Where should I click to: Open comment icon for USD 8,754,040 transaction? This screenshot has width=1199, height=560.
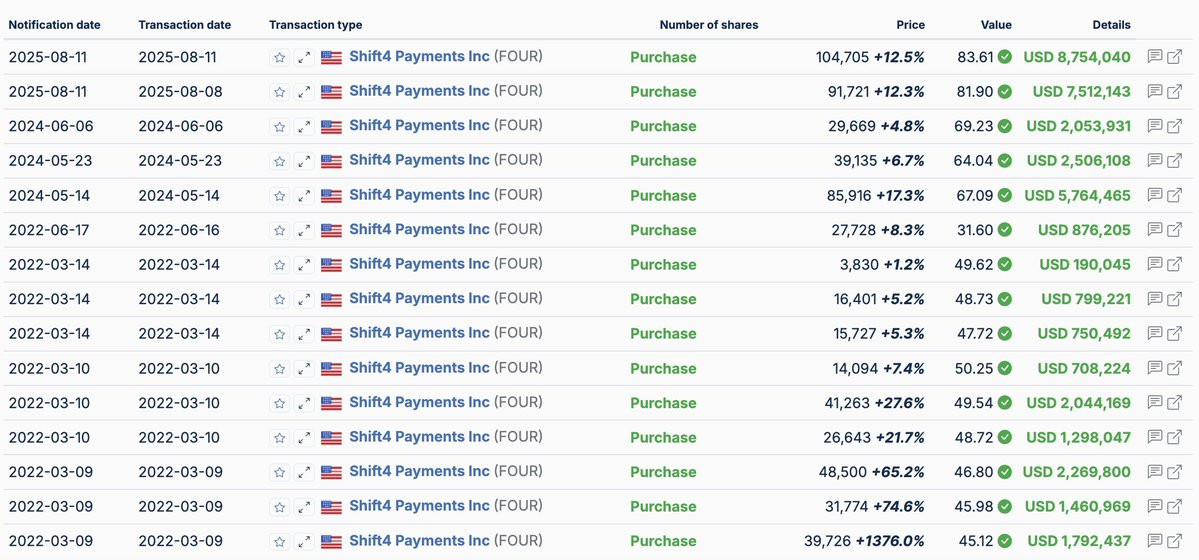(1155, 57)
